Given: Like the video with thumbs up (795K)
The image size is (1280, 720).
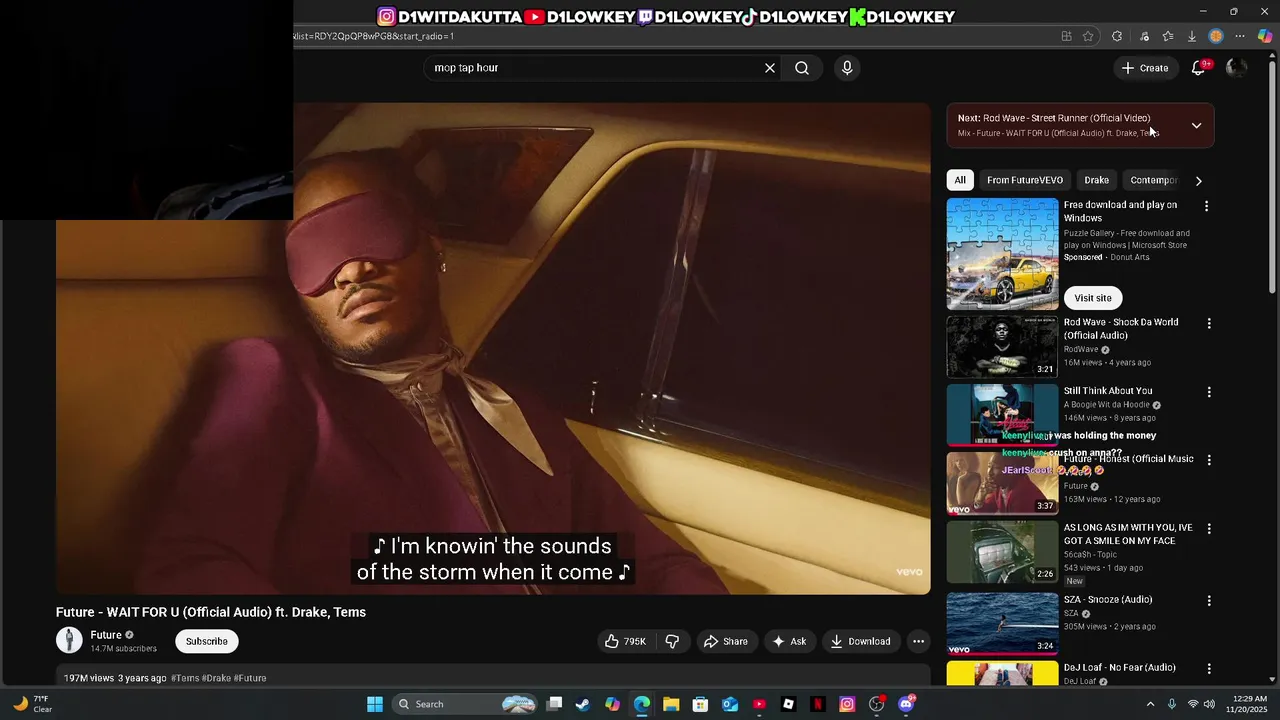Looking at the screenshot, I should pyautogui.click(x=625, y=641).
